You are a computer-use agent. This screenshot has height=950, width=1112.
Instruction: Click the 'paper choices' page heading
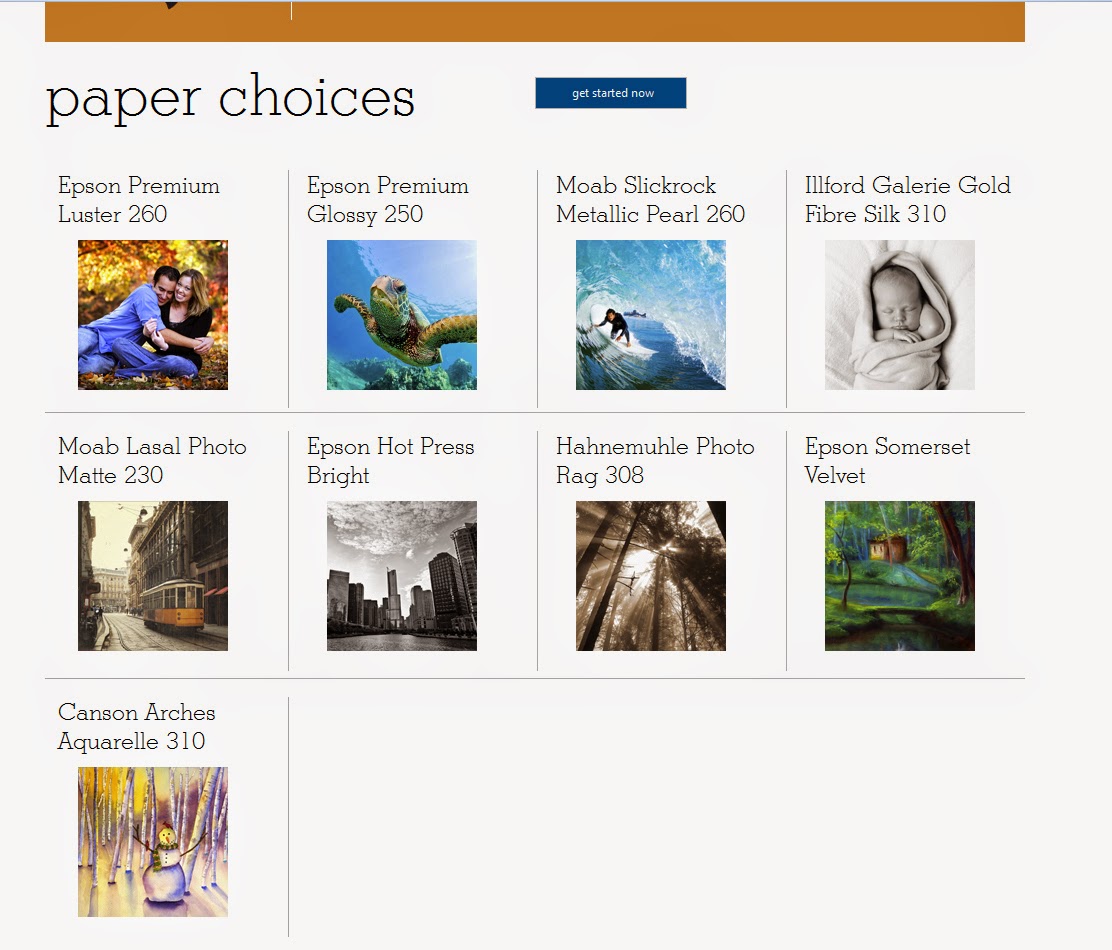[x=230, y=99]
